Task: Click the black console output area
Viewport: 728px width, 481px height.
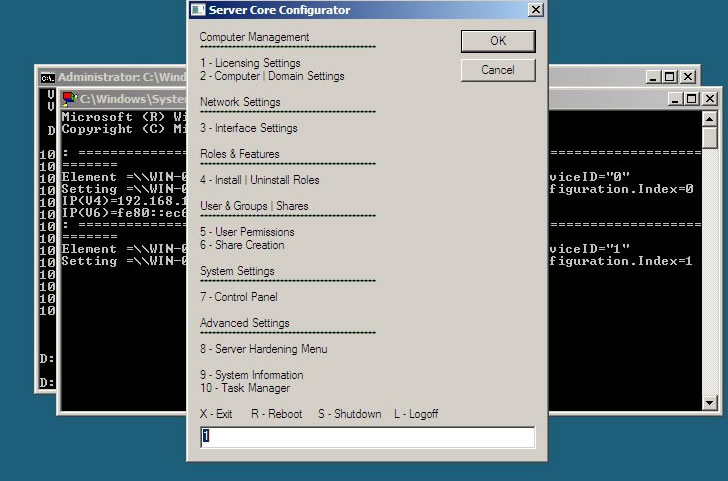Action: [x=620, y=330]
